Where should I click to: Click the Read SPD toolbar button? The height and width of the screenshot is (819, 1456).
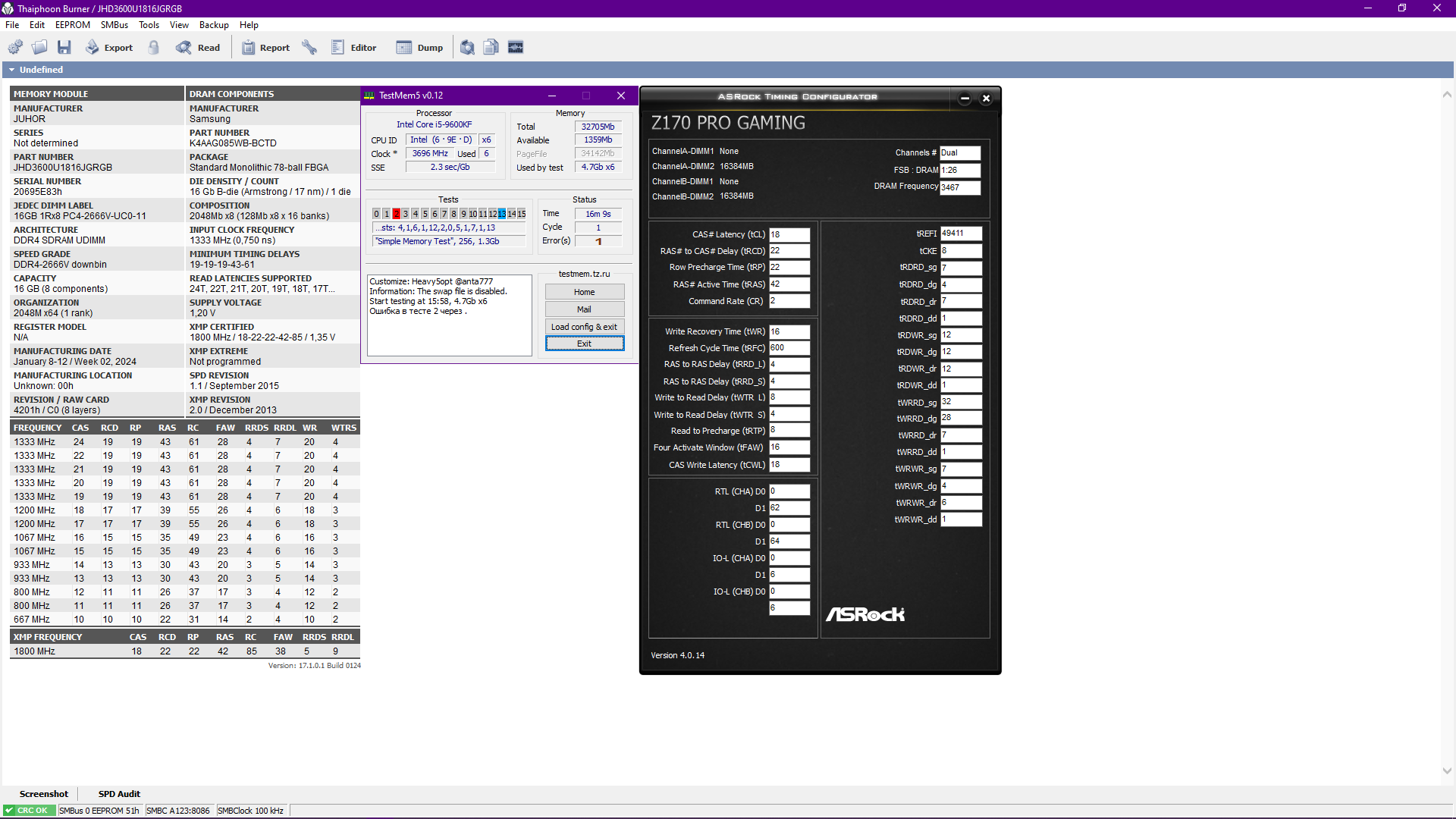point(199,48)
